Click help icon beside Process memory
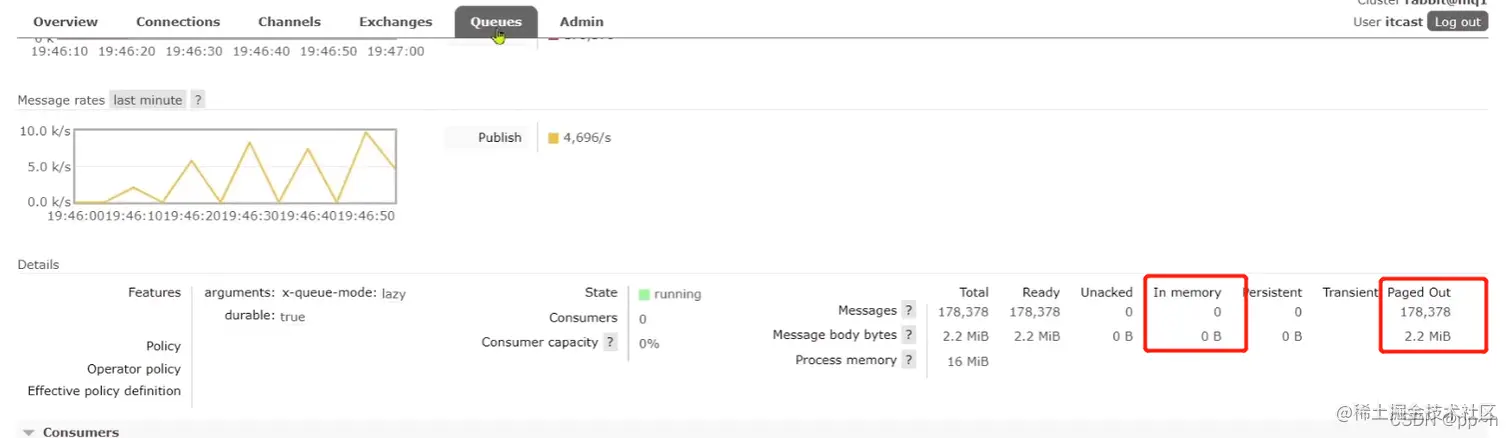Image resolution: width=1512 pixels, height=438 pixels. coord(908,360)
